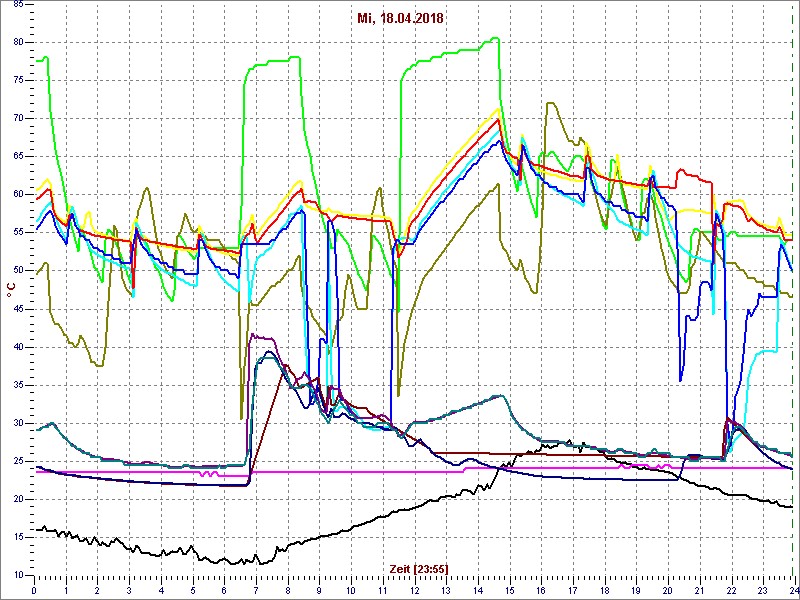Click hour 24 on the time axis
The width and height of the screenshot is (800, 600).
794,591
